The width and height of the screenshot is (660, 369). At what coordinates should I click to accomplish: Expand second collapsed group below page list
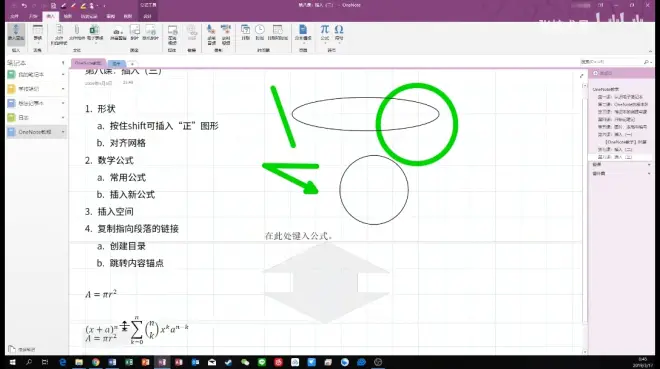tap(649, 173)
